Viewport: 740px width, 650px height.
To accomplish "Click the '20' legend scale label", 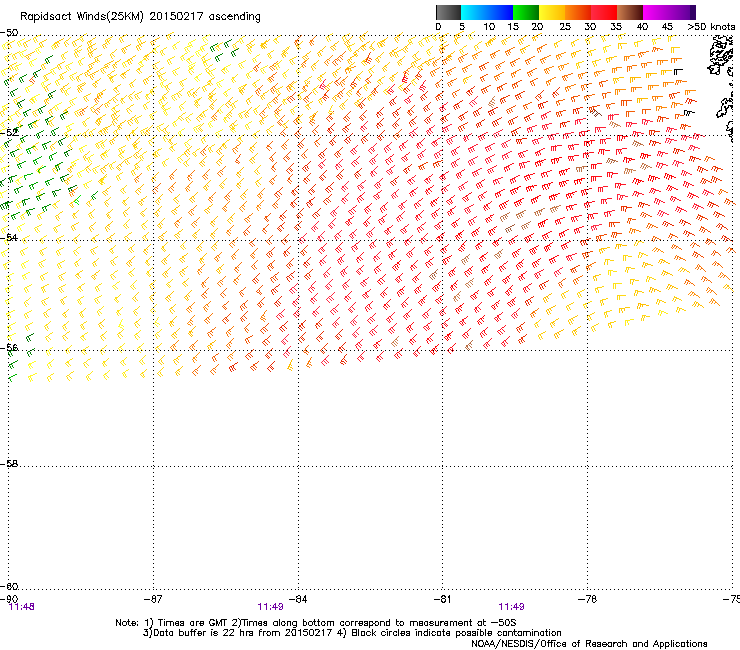I will 537,27.
